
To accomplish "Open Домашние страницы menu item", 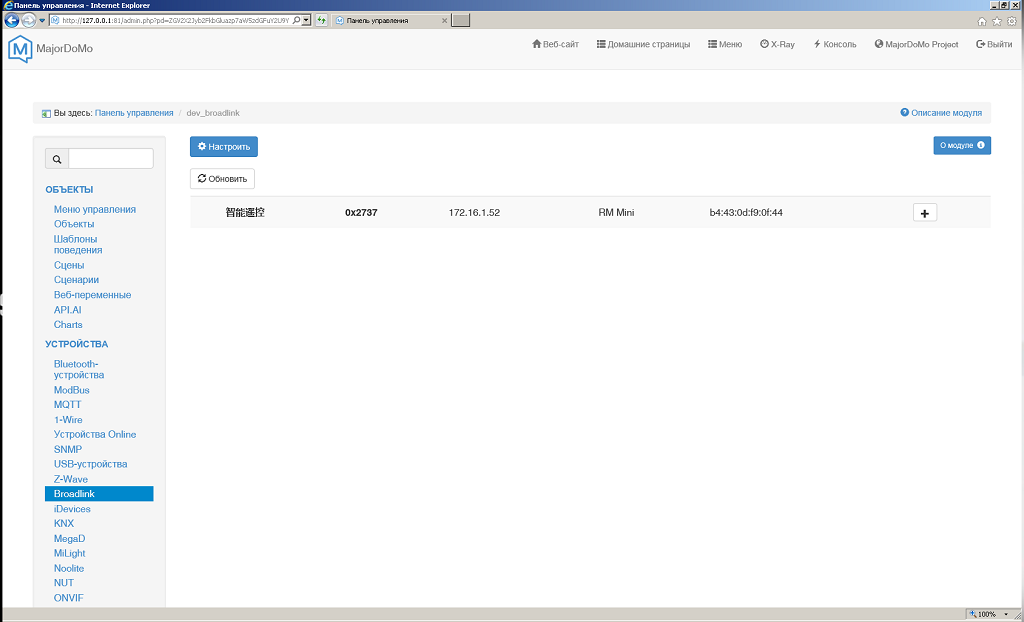I will click(x=643, y=44).
